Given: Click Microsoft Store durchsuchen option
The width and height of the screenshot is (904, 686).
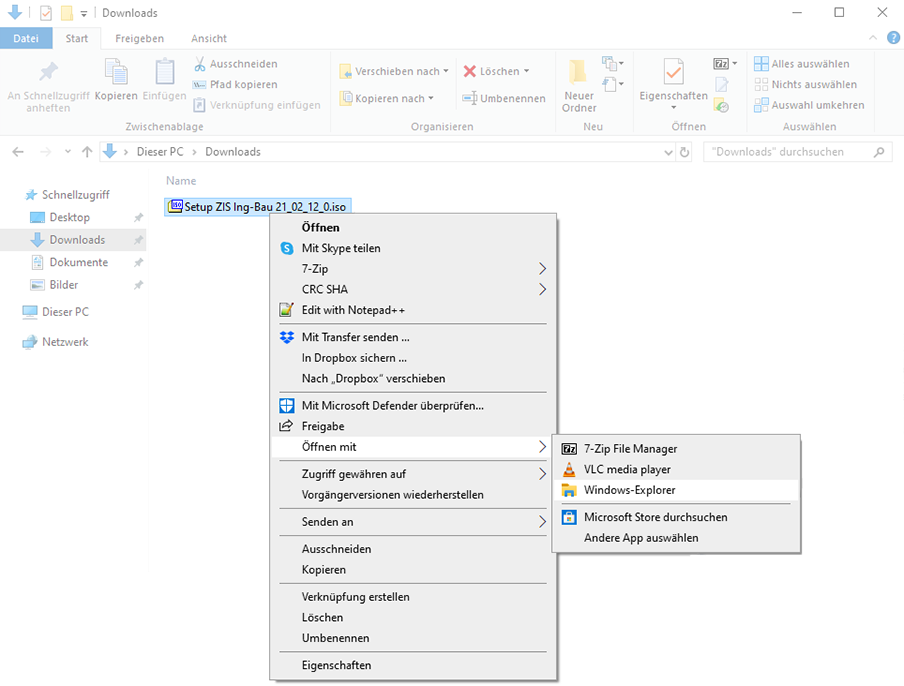Looking at the screenshot, I should click(x=655, y=517).
